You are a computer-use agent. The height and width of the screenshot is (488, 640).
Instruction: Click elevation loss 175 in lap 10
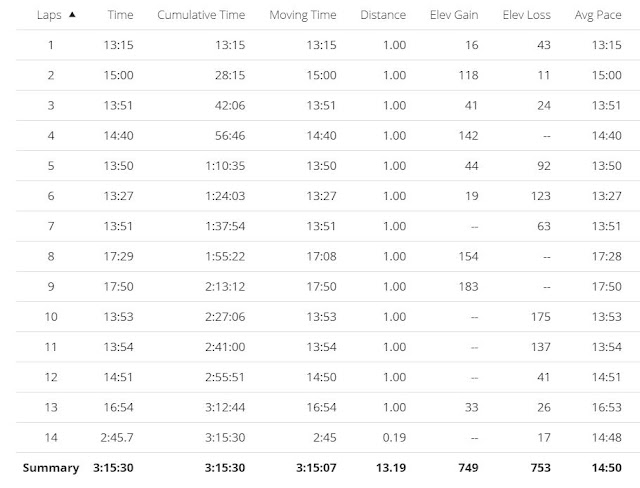541,317
